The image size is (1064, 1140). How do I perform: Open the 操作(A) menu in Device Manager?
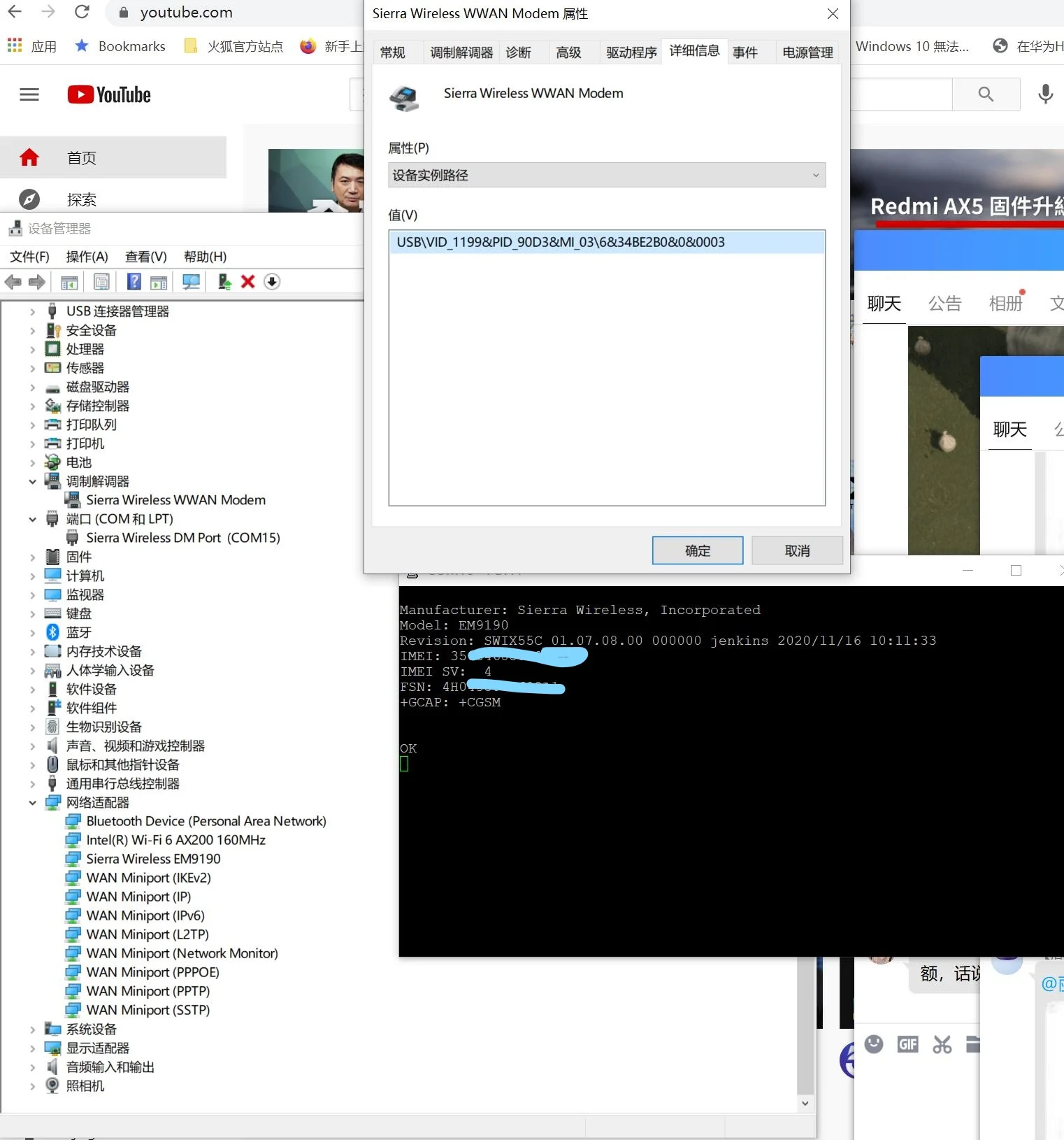coord(87,257)
